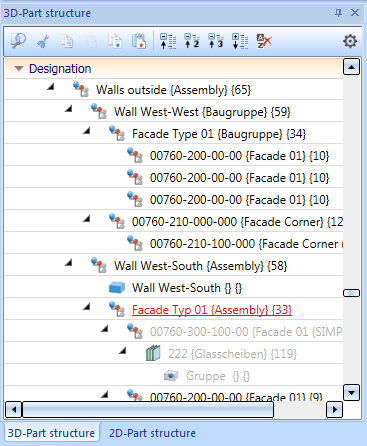Click horizontal scrollbar right arrow

pos(334,409)
